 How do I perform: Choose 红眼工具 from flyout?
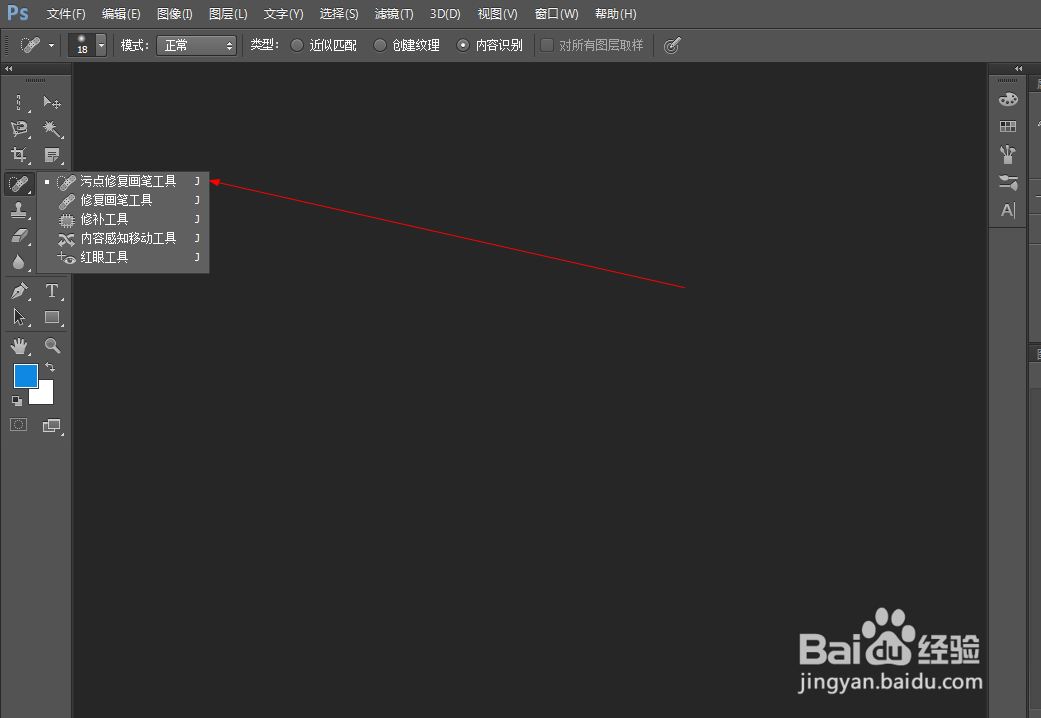pyautogui.click(x=123, y=257)
